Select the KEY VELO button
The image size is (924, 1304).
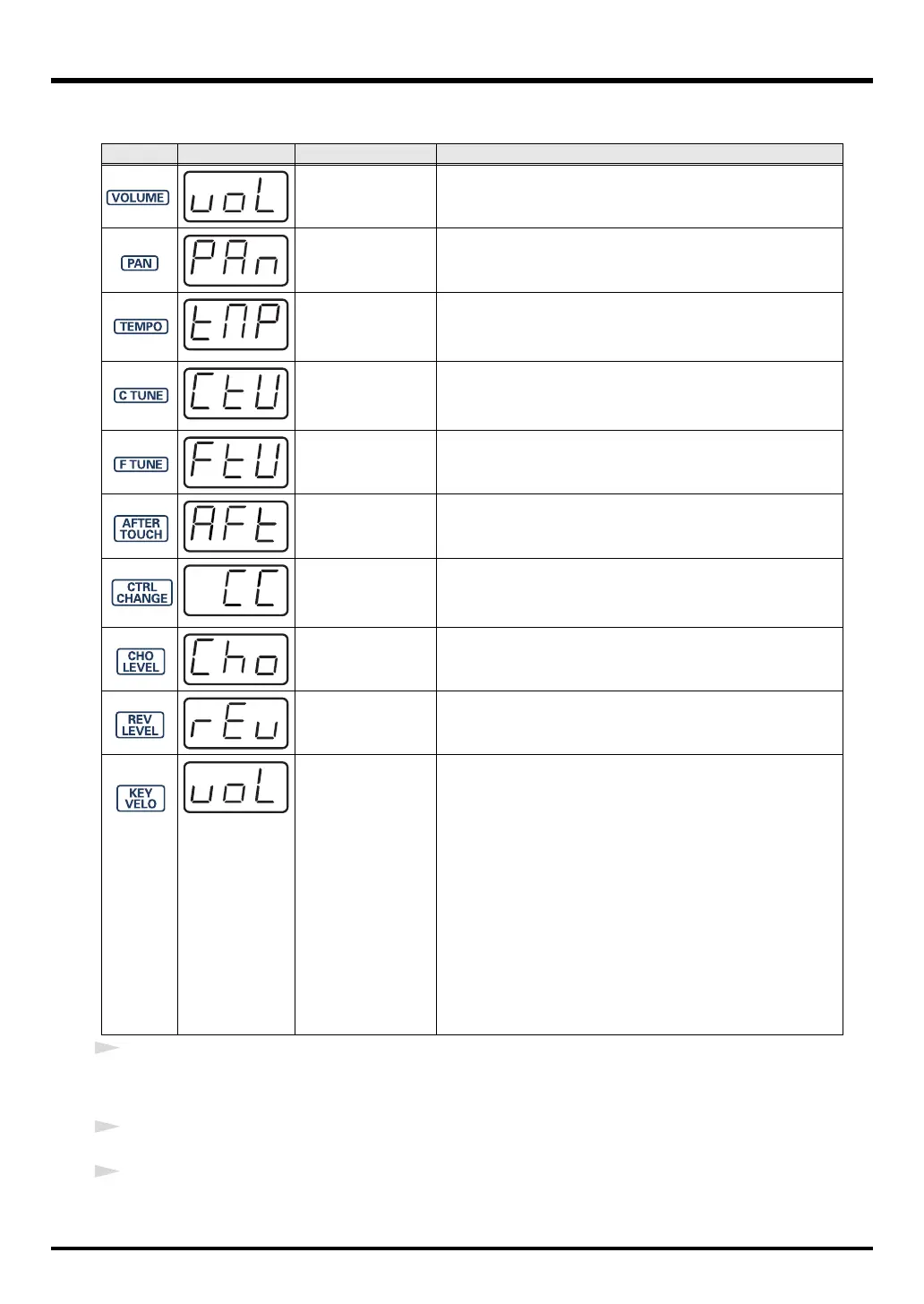coord(141,798)
